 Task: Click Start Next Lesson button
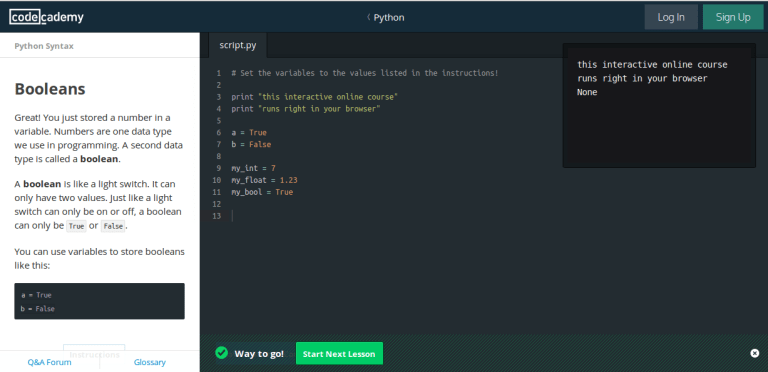pos(339,353)
